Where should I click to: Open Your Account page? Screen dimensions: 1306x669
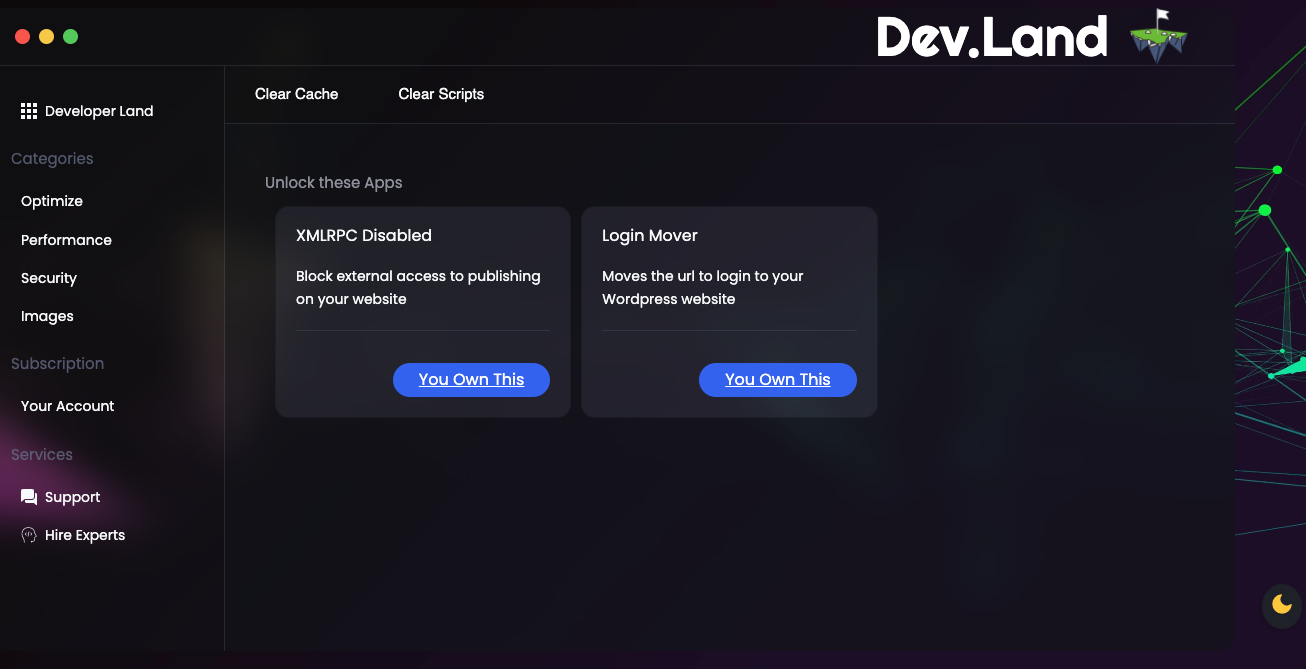click(x=68, y=406)
